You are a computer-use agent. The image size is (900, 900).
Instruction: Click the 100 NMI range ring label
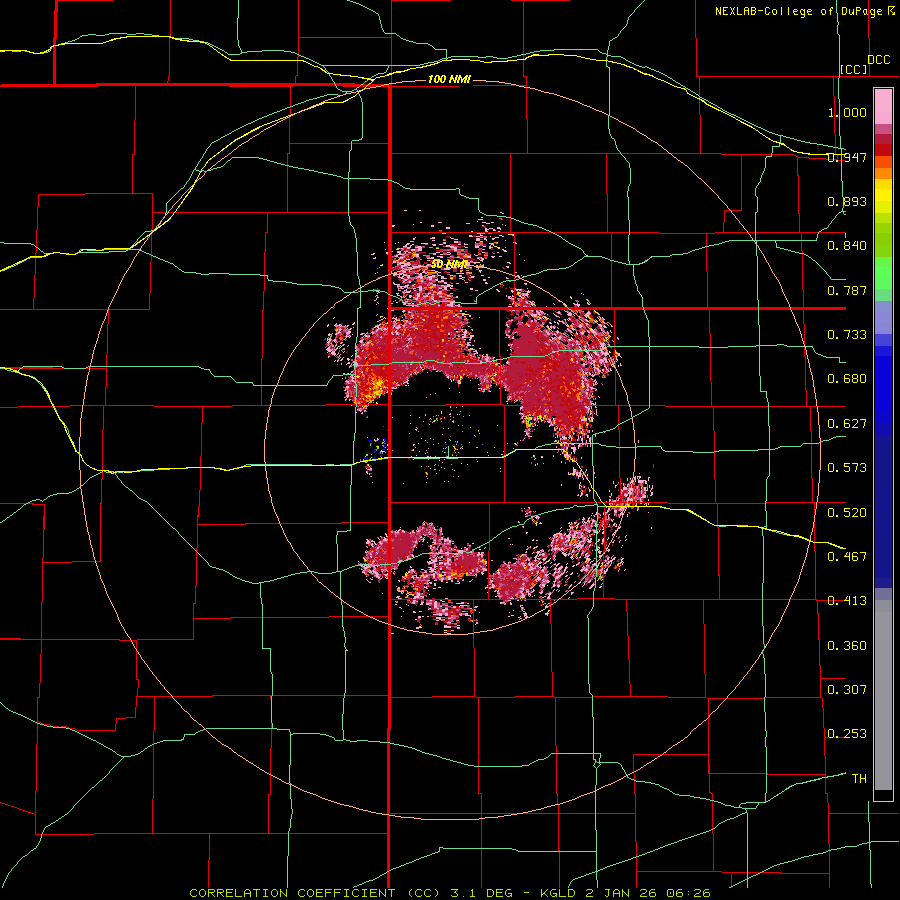449,79
